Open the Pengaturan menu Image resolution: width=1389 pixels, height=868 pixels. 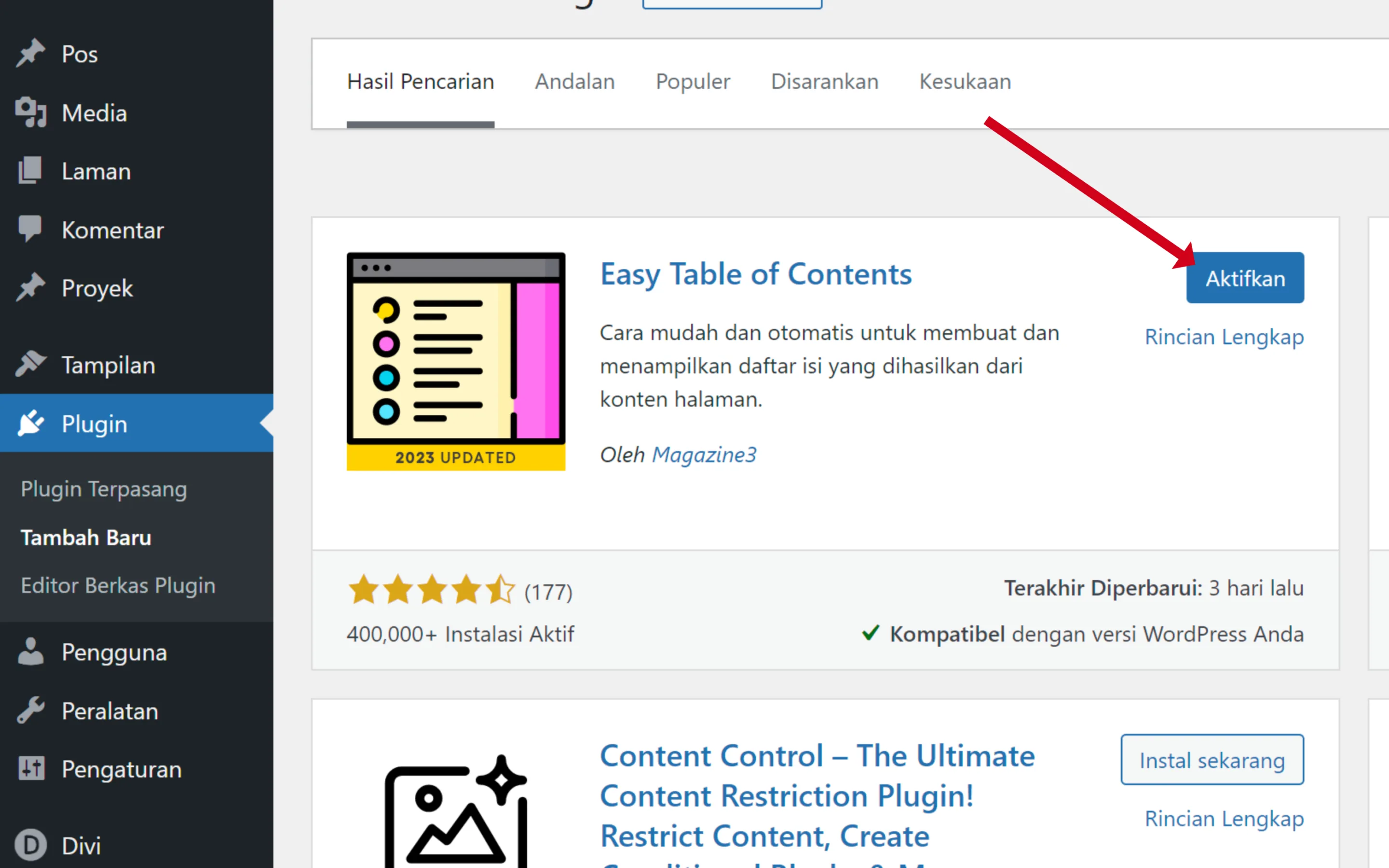tap(136, 769)
